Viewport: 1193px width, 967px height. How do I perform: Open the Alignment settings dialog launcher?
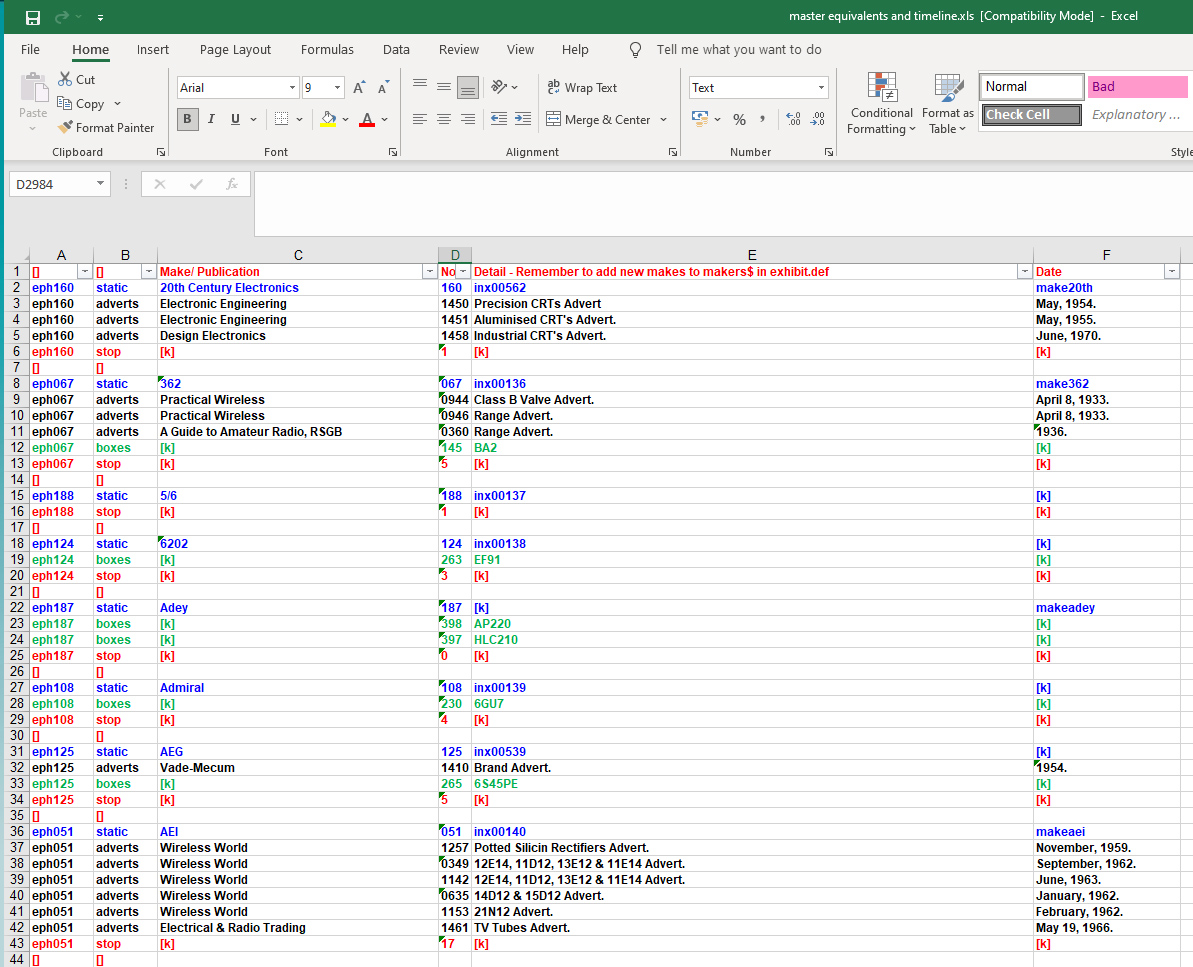click(673, 152)
